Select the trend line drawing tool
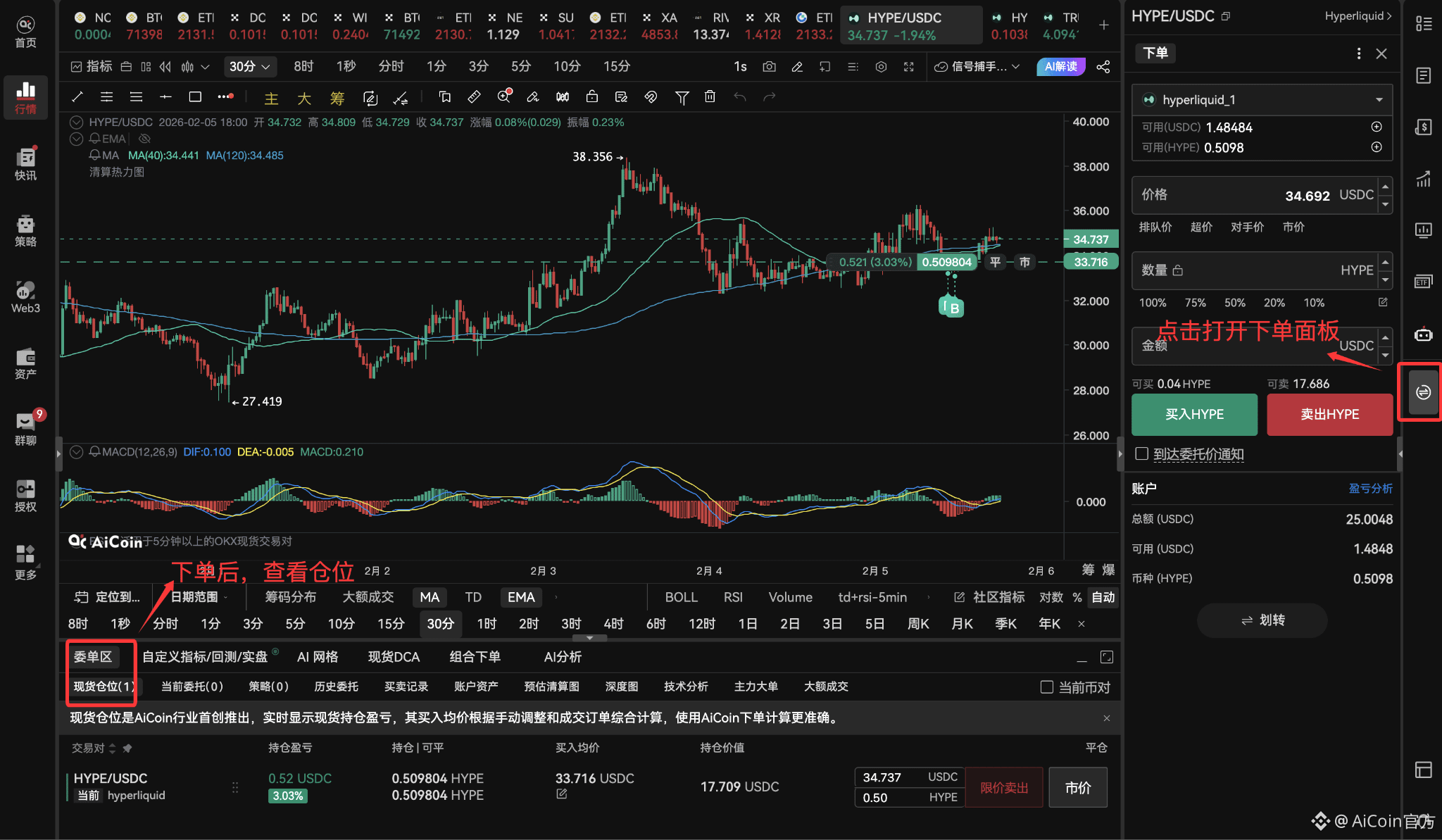Viewport: 1442px width, 840px height. 77,96
